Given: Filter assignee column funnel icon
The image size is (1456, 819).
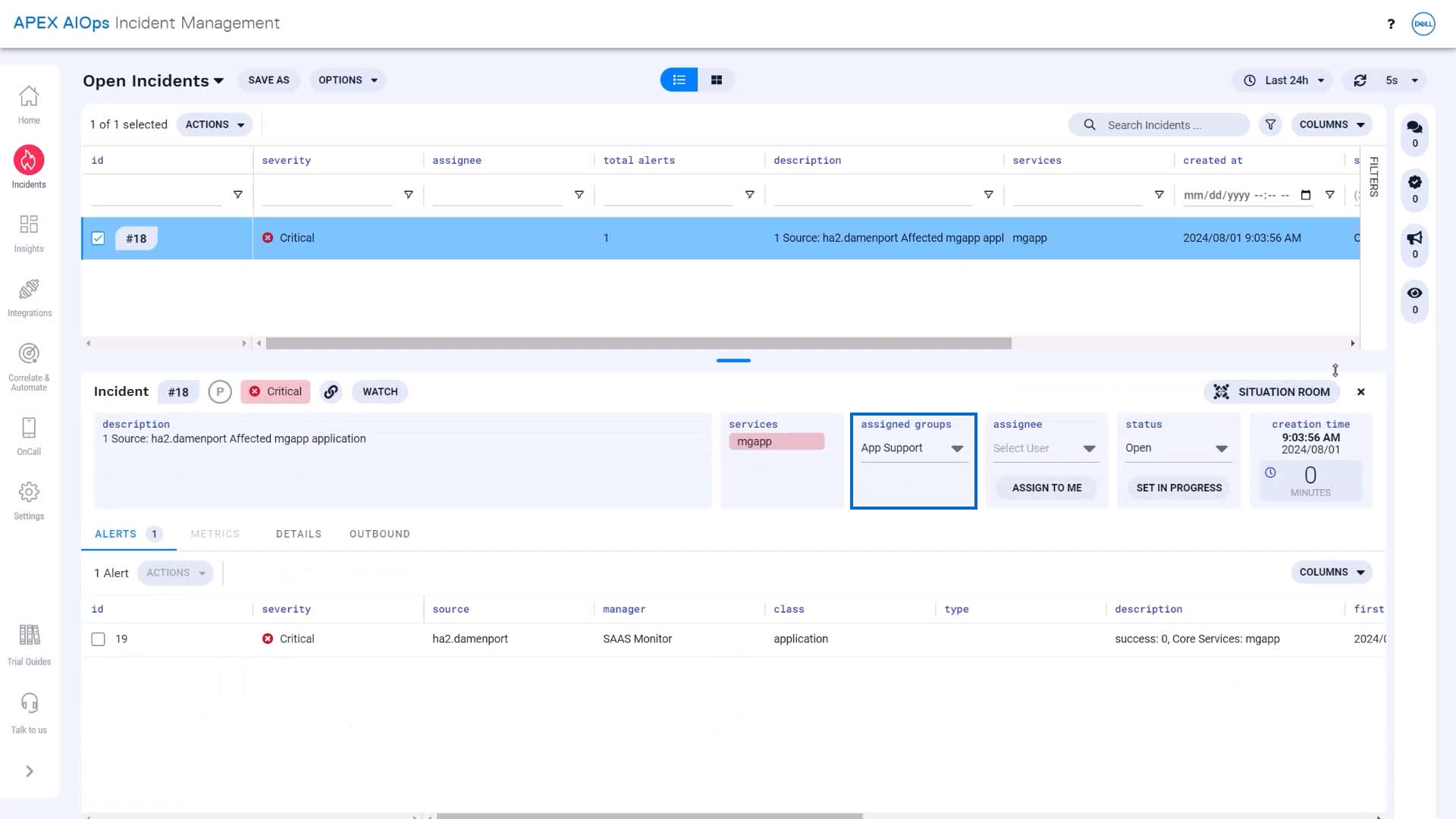Looking at the screenshot, I should tap(579, 195).
